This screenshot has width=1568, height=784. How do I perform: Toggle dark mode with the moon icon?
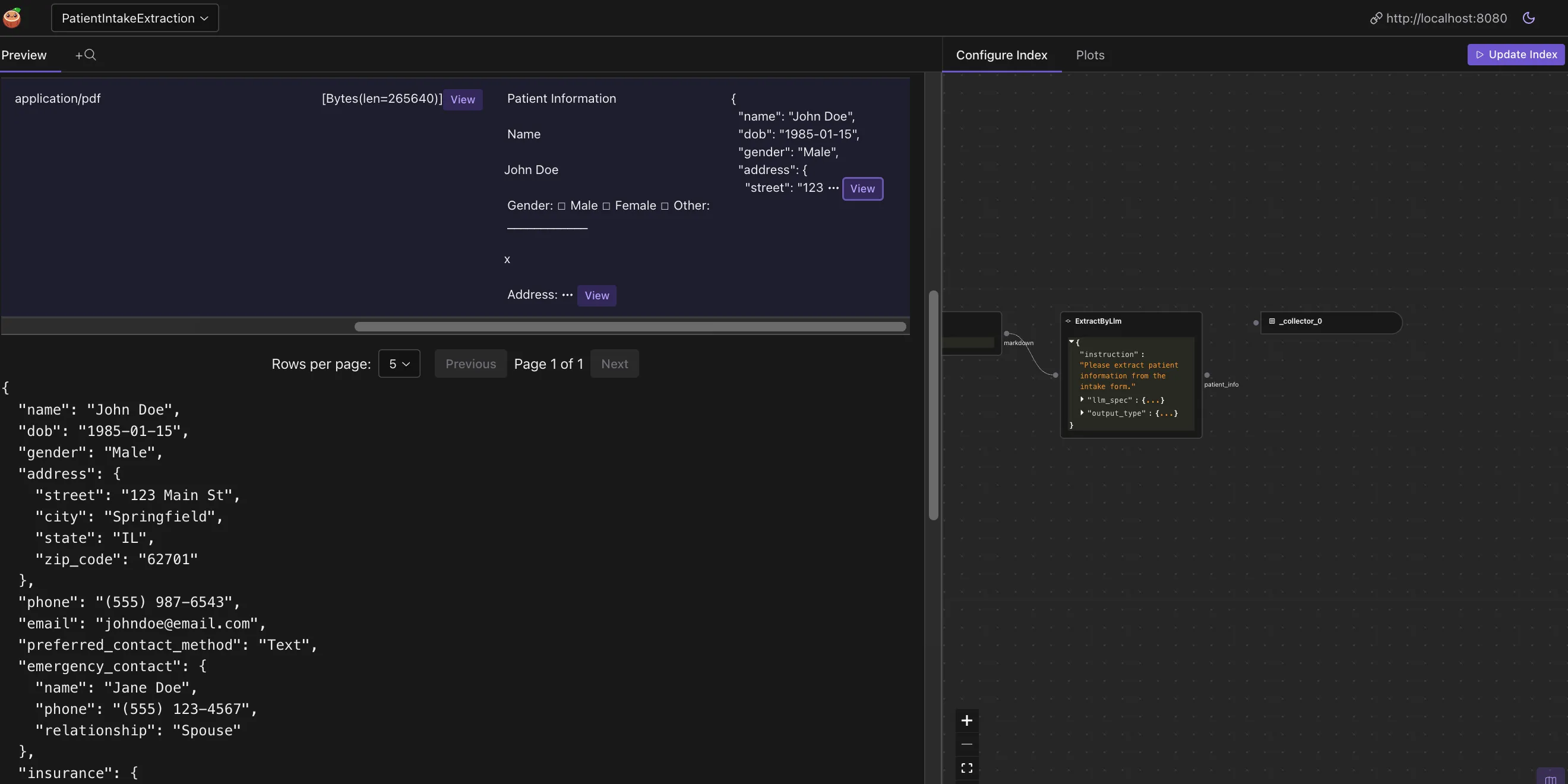[1529, 18]
